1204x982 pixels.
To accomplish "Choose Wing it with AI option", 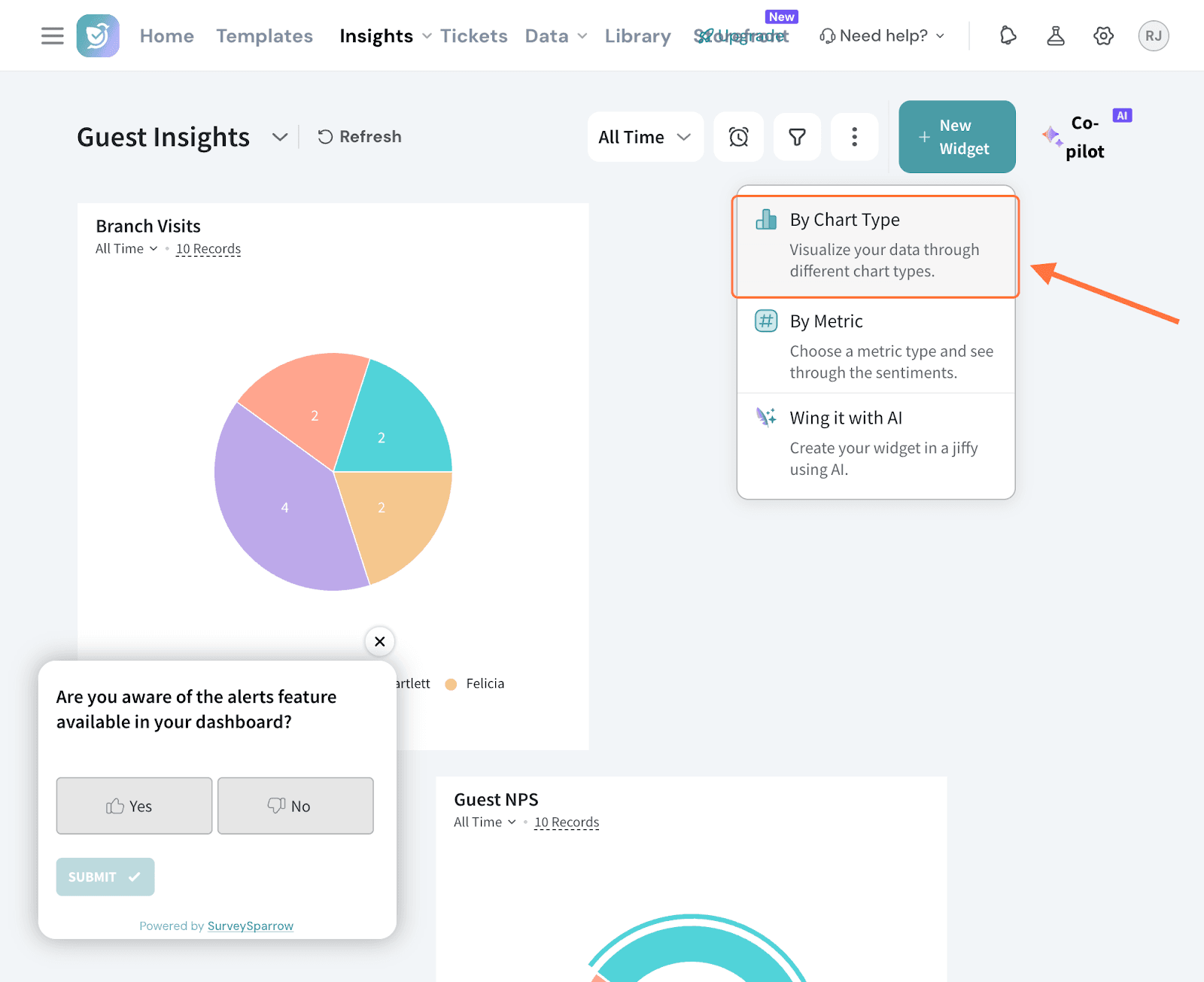I will [875, 444].
